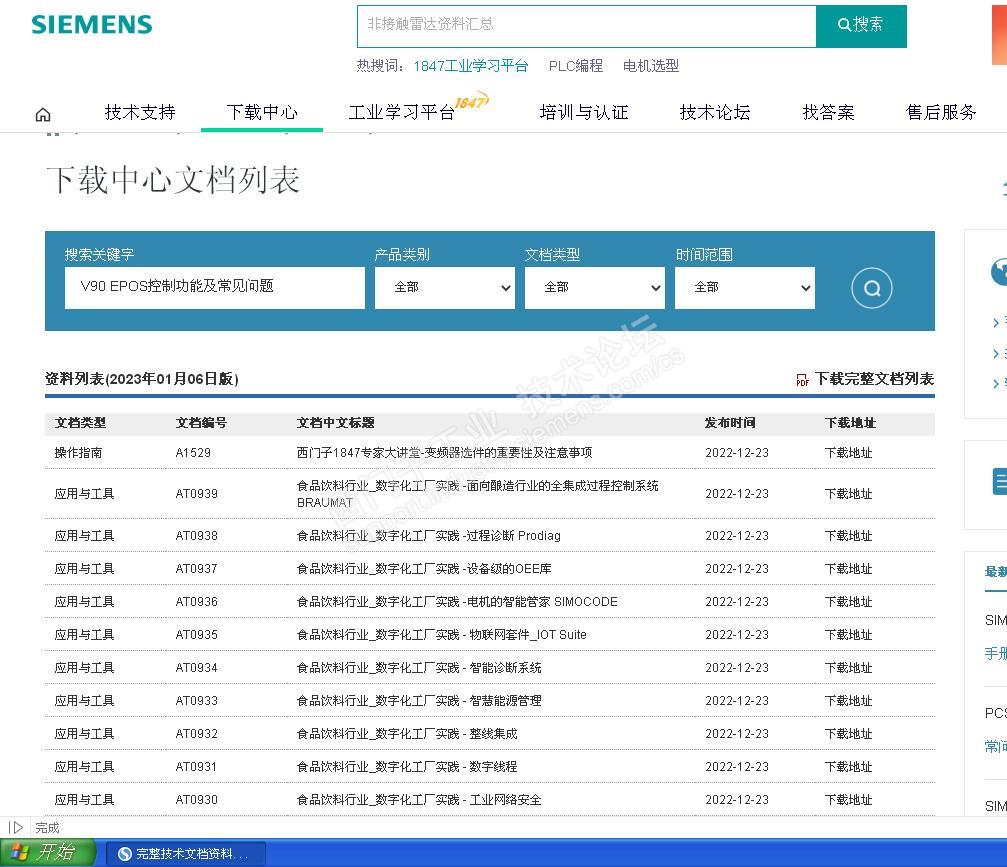Viewport: 1007px width, 867px height.
Task: Download document AT0931 via 下载地址
Action: pyautogui.click(x=848, y=767)
